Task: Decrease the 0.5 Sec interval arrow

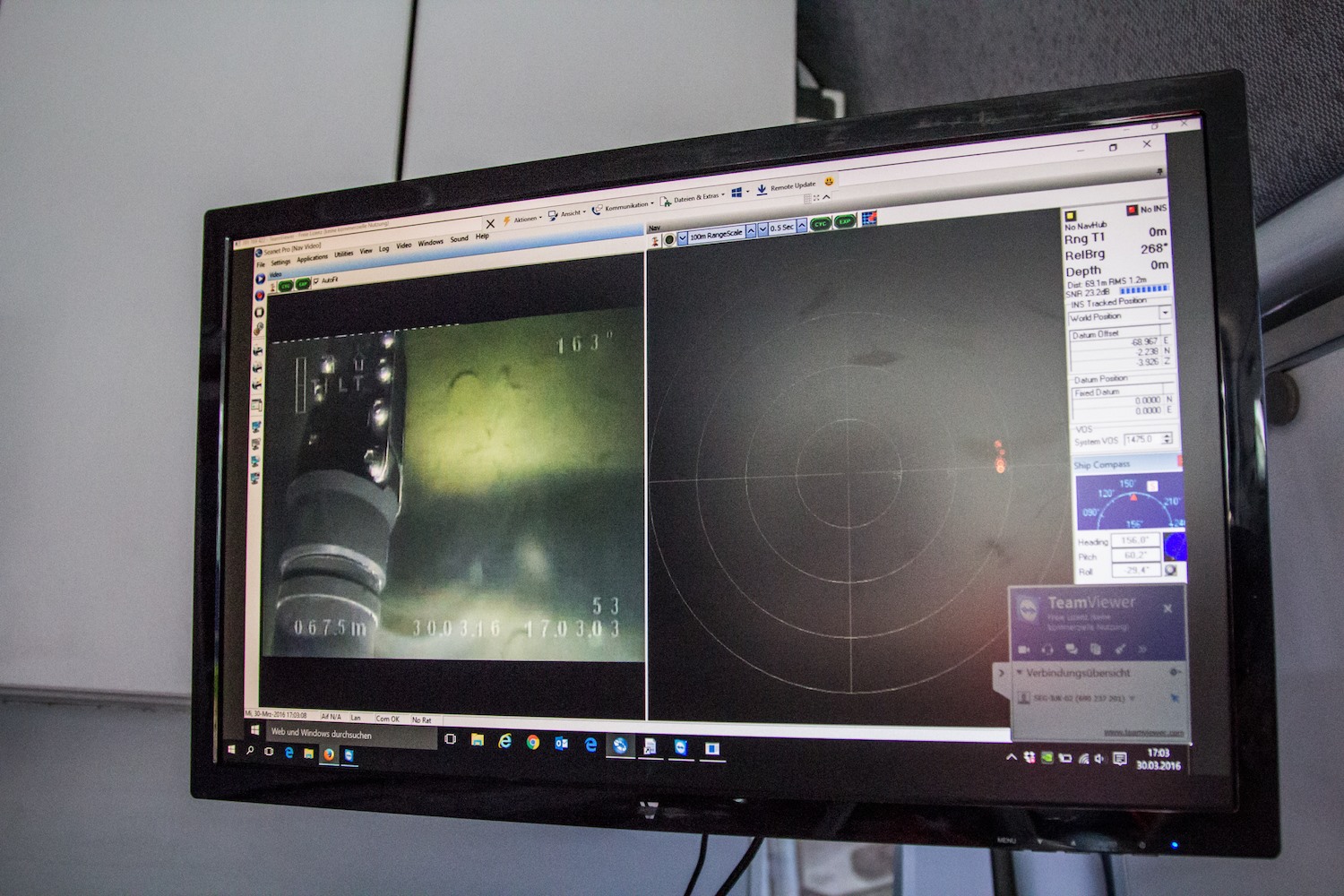Action: 763,229
